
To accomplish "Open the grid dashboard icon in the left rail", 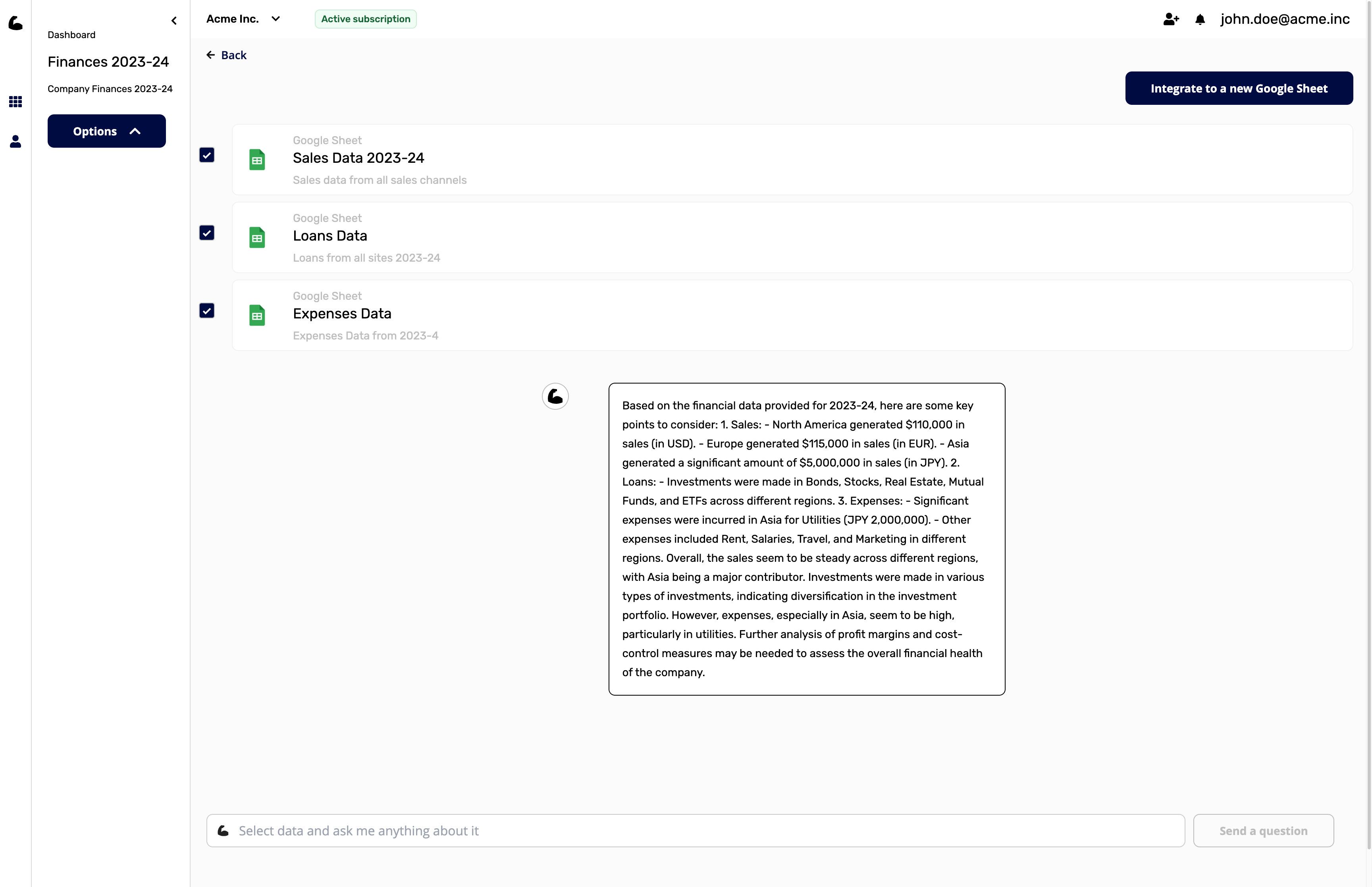I will pos(15,102).
